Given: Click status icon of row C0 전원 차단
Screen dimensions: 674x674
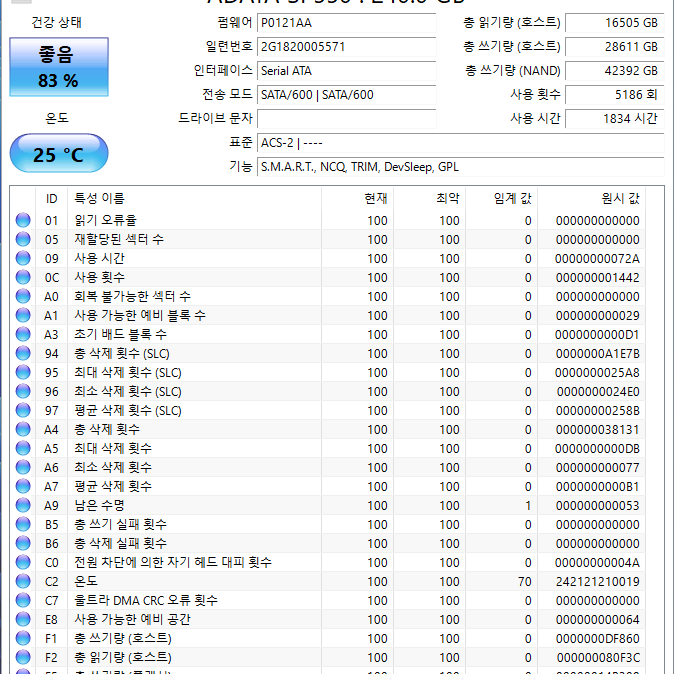Looking at the screenshot, I should [23, 562].
